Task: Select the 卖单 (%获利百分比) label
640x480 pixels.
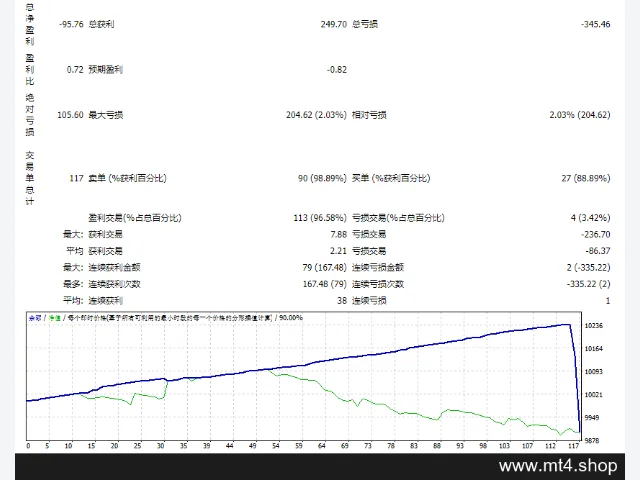Action: [127, 178]
